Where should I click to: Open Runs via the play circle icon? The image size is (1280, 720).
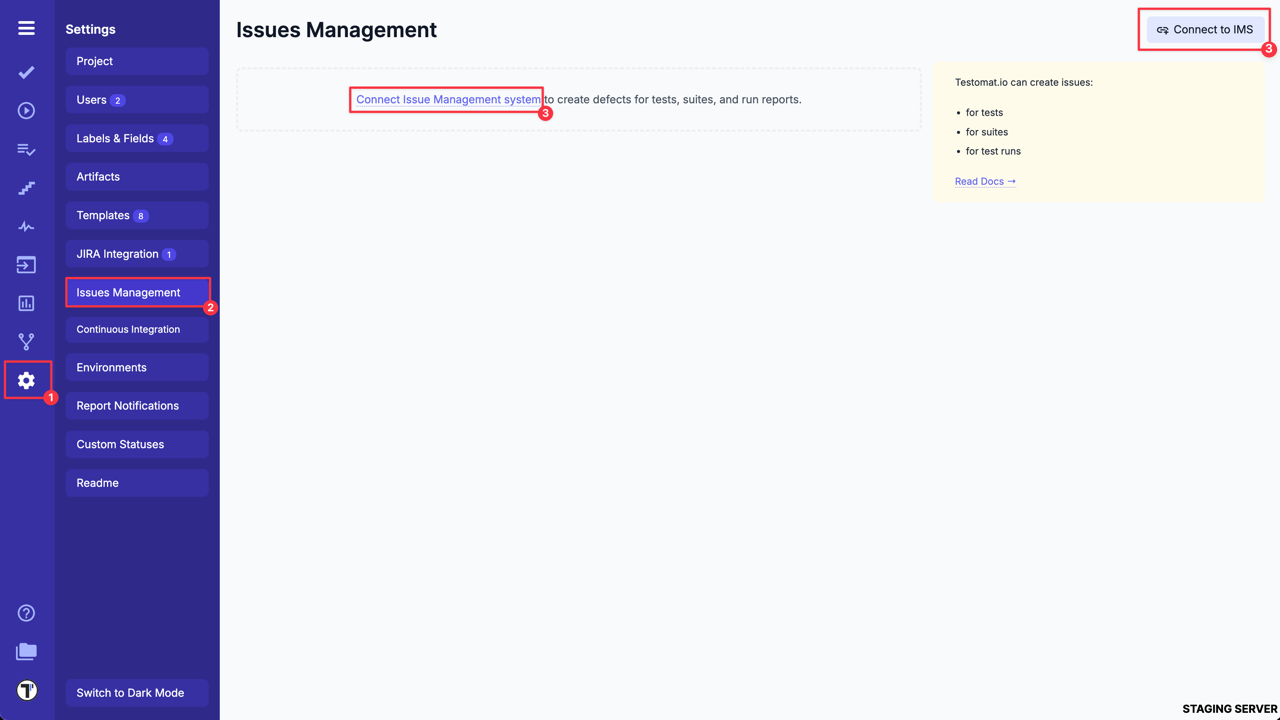(27, 111)
